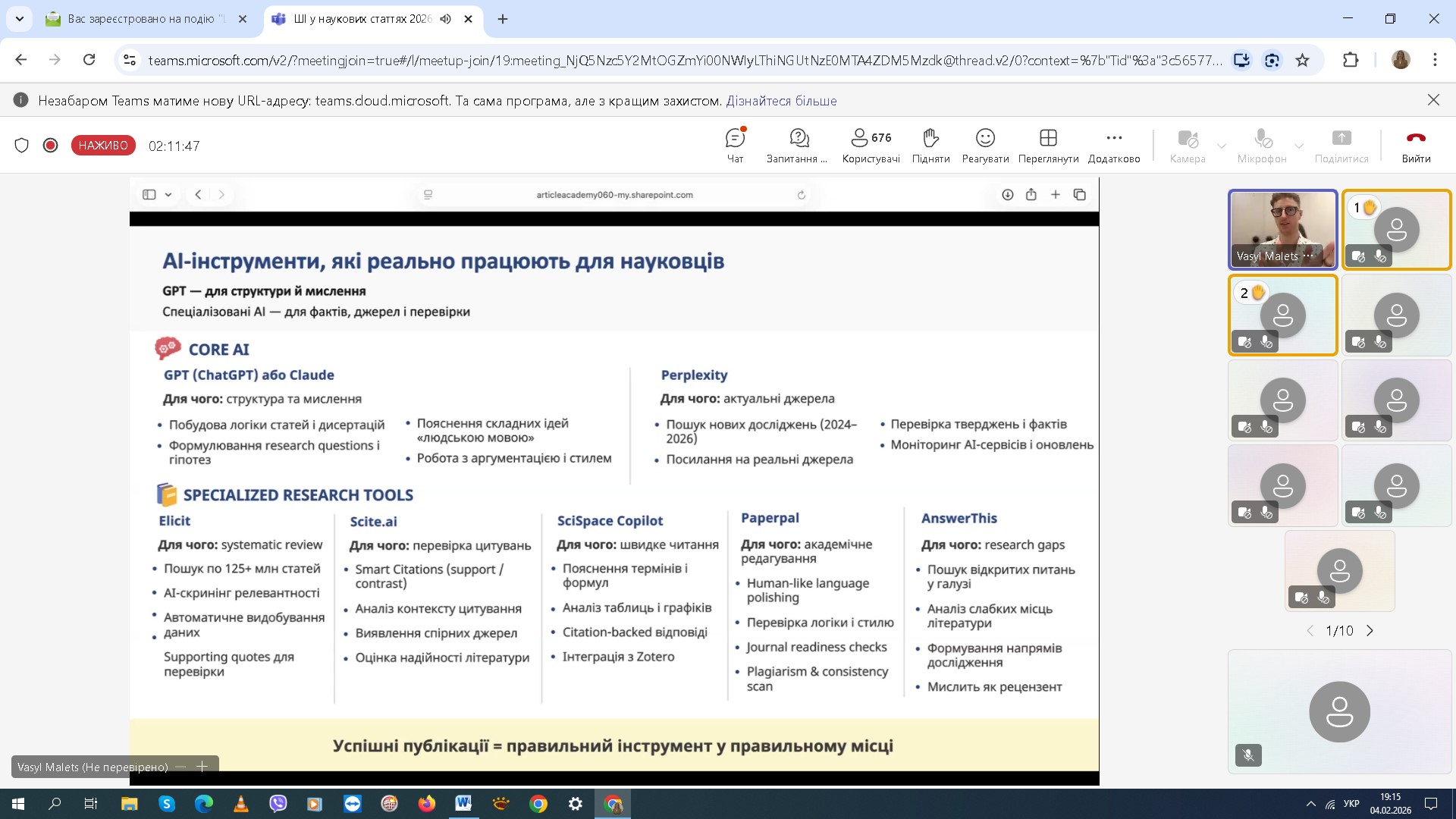The width and height of the screenshot is (1456, 819).
Task: Open Додатково more options menu
Action: (x=1113, y=146)
